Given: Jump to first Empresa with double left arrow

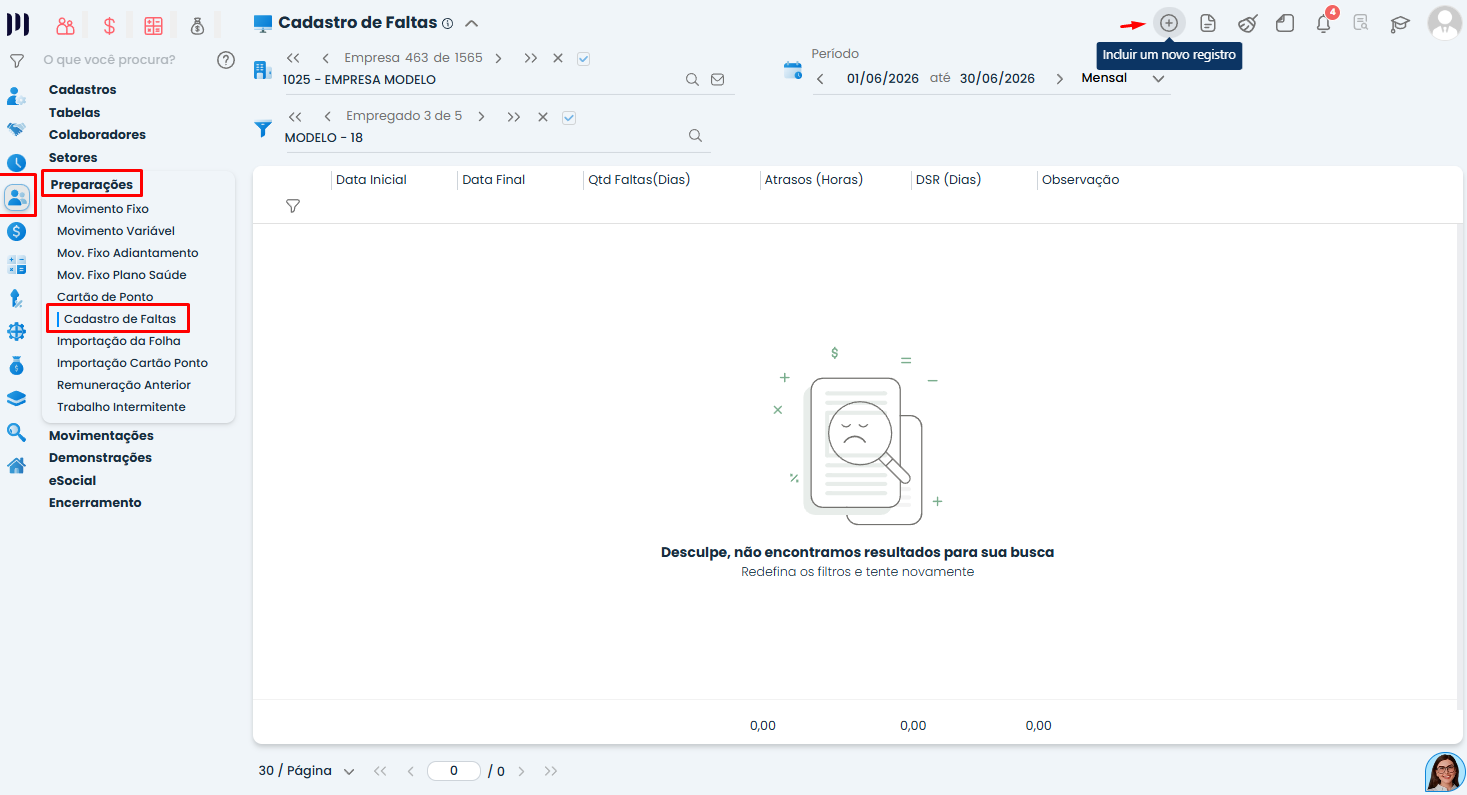Looking at the screenshot, I should pos(293,59).
